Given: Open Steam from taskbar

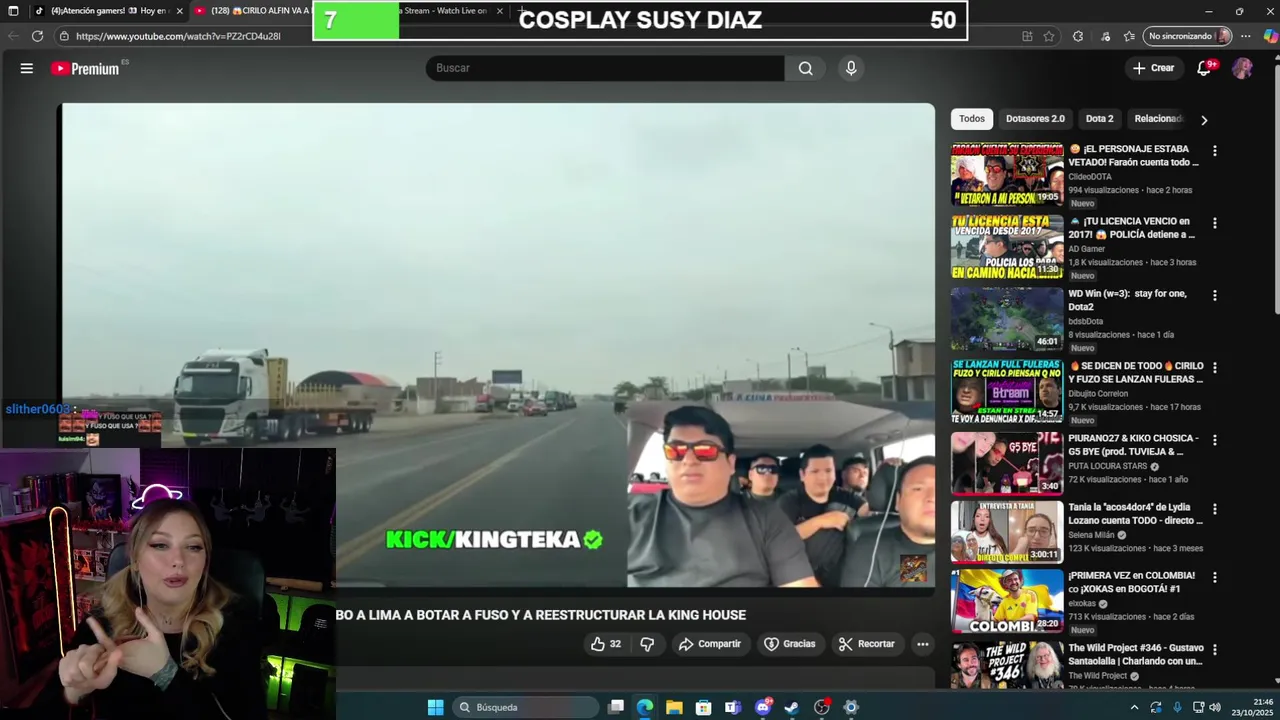Looking at the screenshot, I should click(x=791, y=707).
